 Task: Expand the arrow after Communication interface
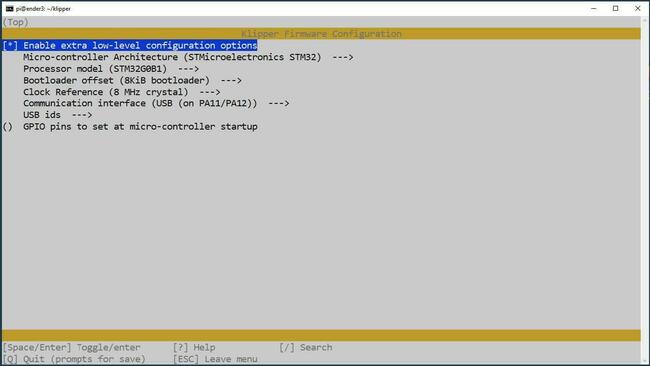click(x=279, y=103)
